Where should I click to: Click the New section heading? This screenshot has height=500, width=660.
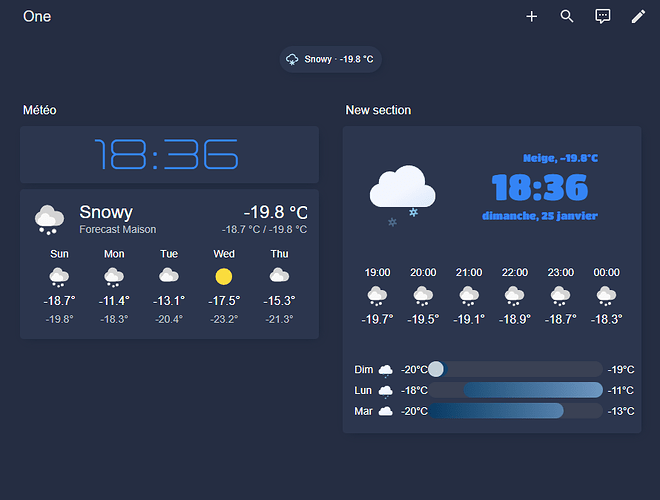[378, 110]
